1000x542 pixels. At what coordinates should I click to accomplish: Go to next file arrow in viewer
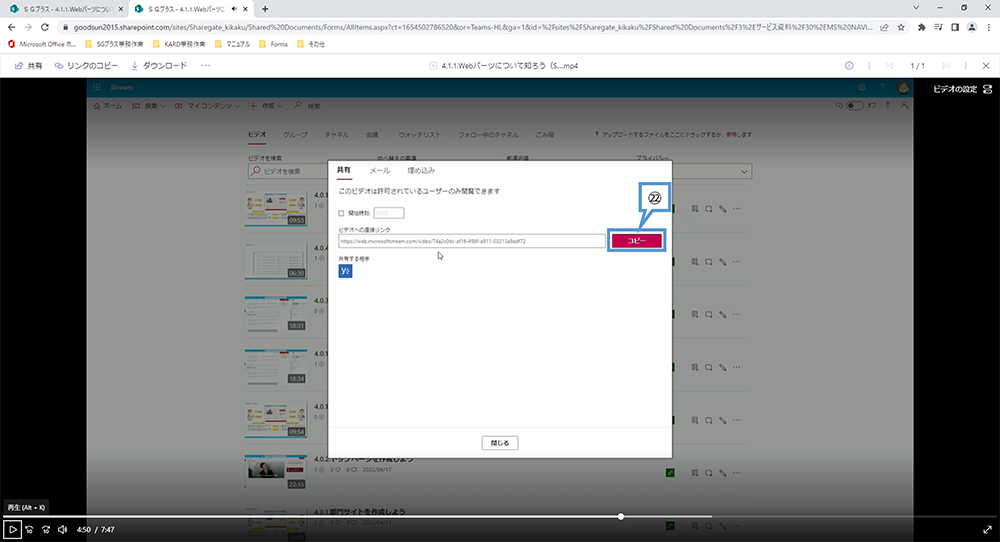coord(946,66)
